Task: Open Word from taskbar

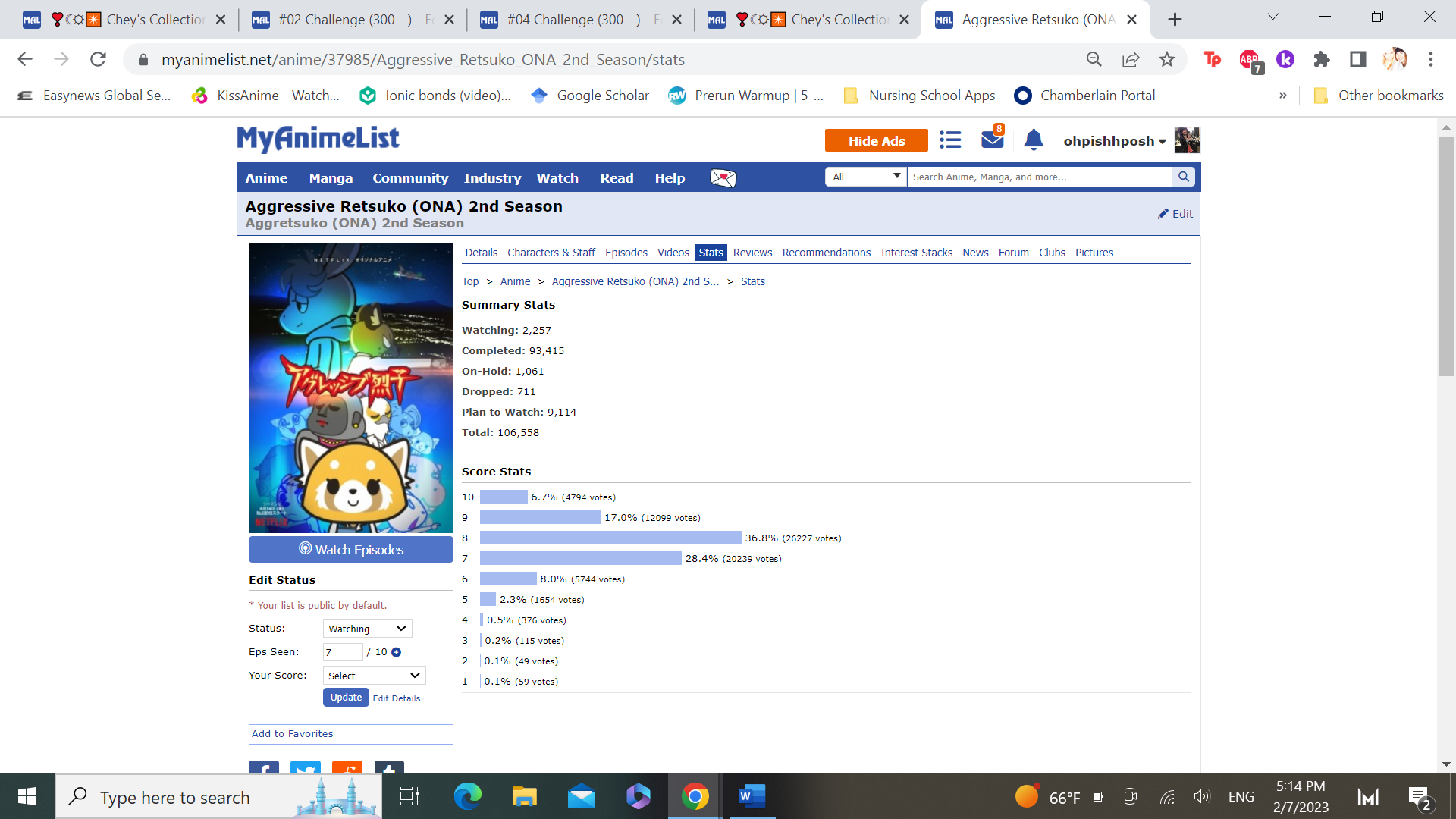Action: (x=752, y=796)
